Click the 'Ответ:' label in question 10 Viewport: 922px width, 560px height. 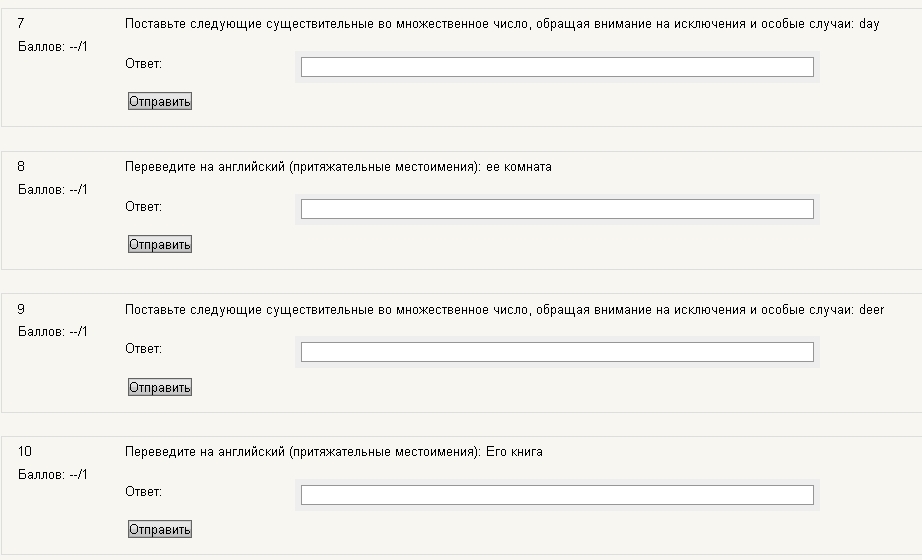pyautogui.click(x=143, y=492)
